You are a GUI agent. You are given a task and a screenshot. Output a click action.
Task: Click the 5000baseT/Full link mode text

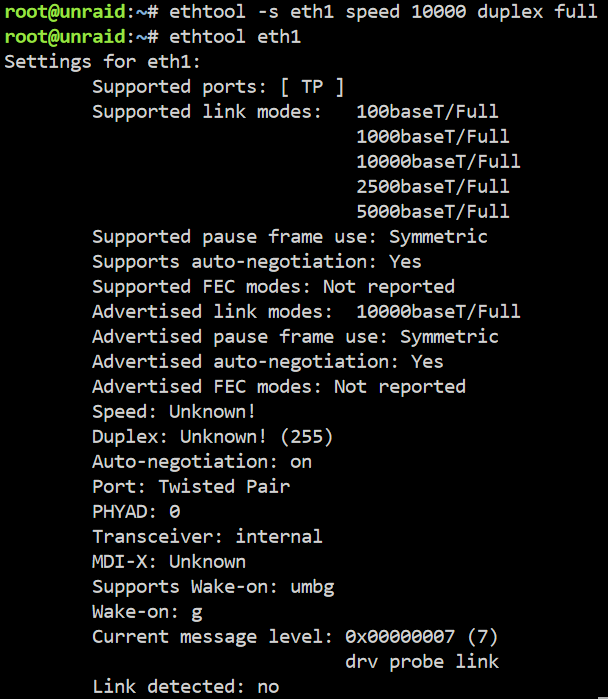(432, 211)
